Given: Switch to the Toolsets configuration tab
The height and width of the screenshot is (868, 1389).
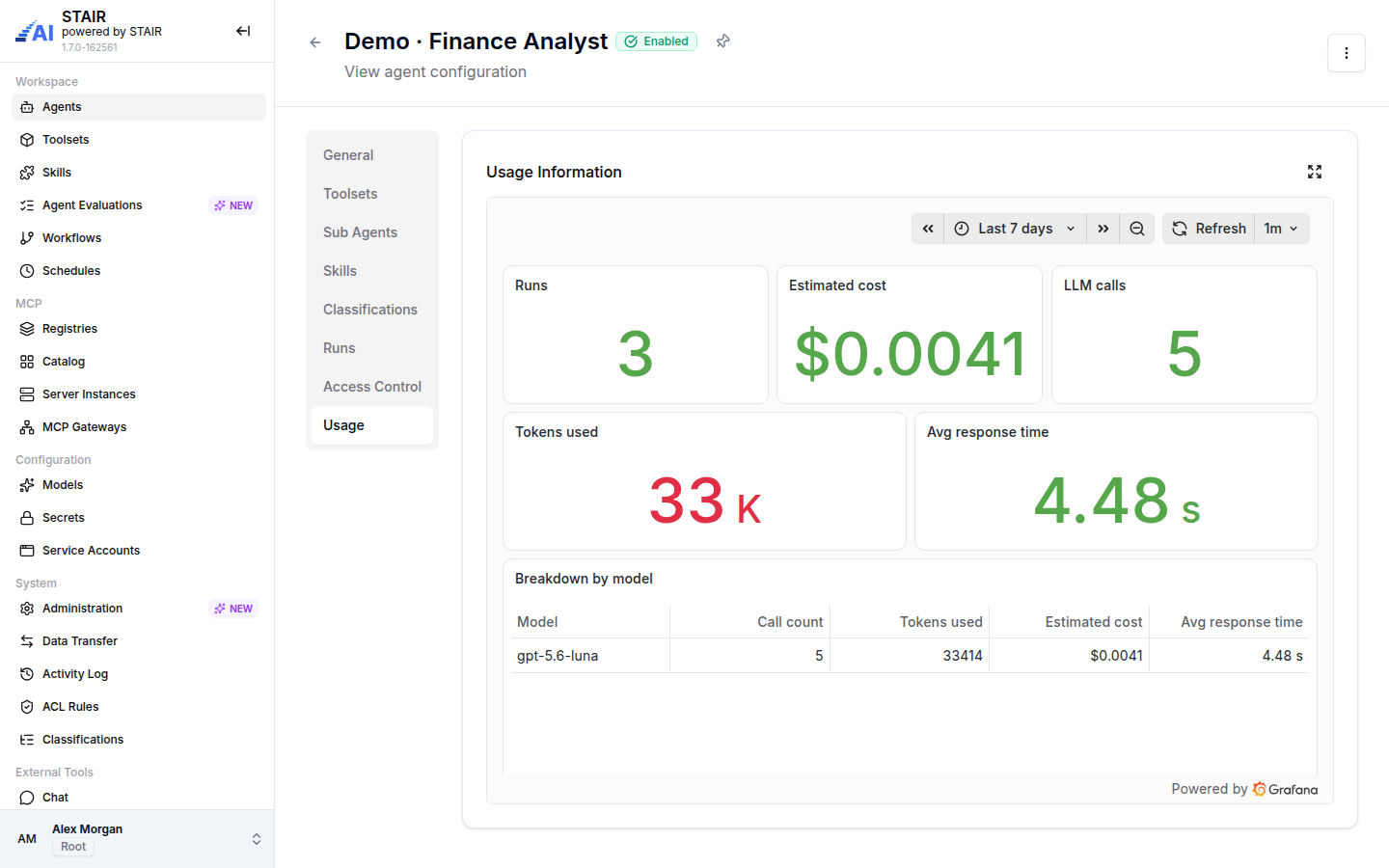Looking at the screenshot, I should coord(372,194).
